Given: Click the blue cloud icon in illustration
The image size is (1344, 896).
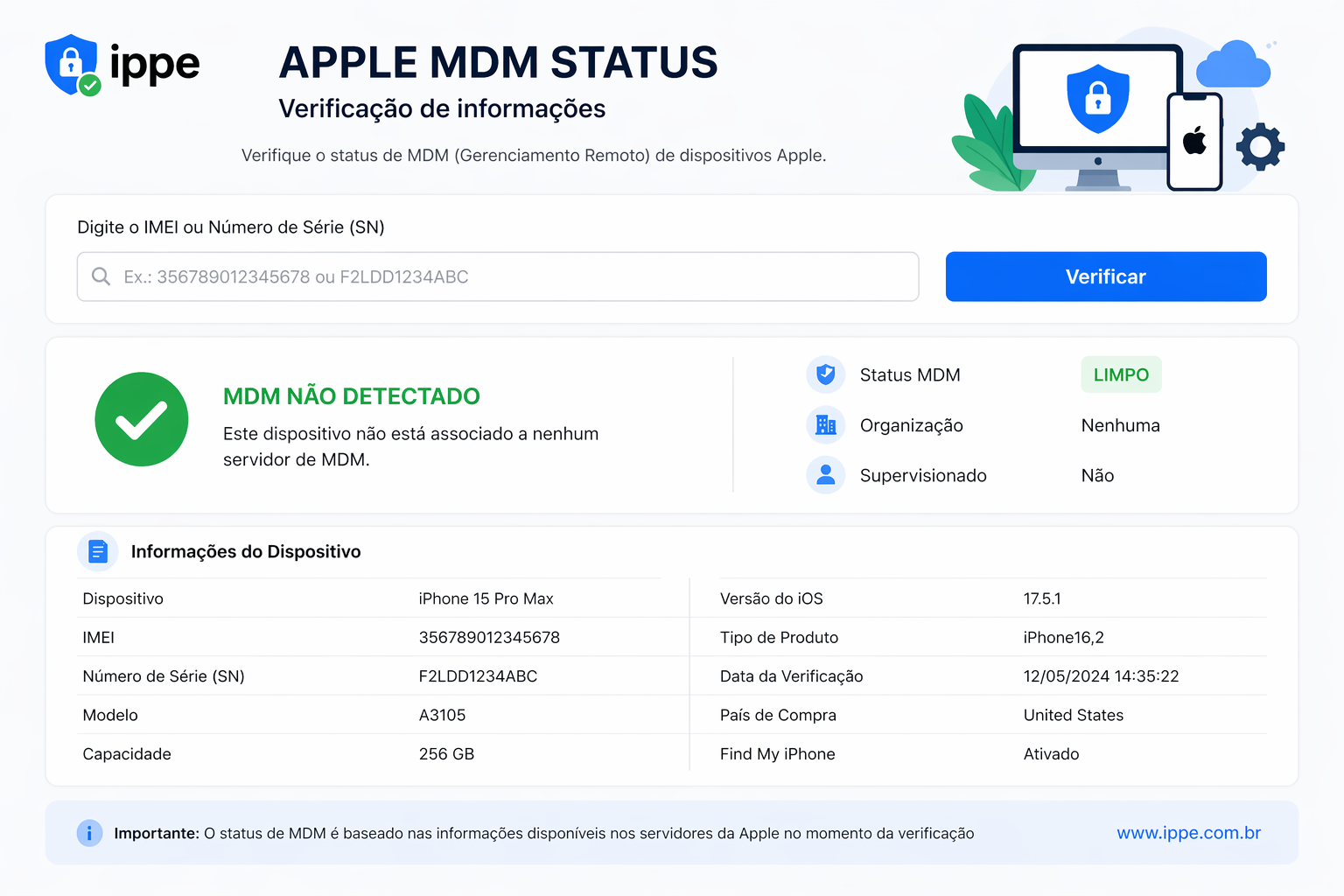Looking at the screenshot, I should tap(1234, 65).
